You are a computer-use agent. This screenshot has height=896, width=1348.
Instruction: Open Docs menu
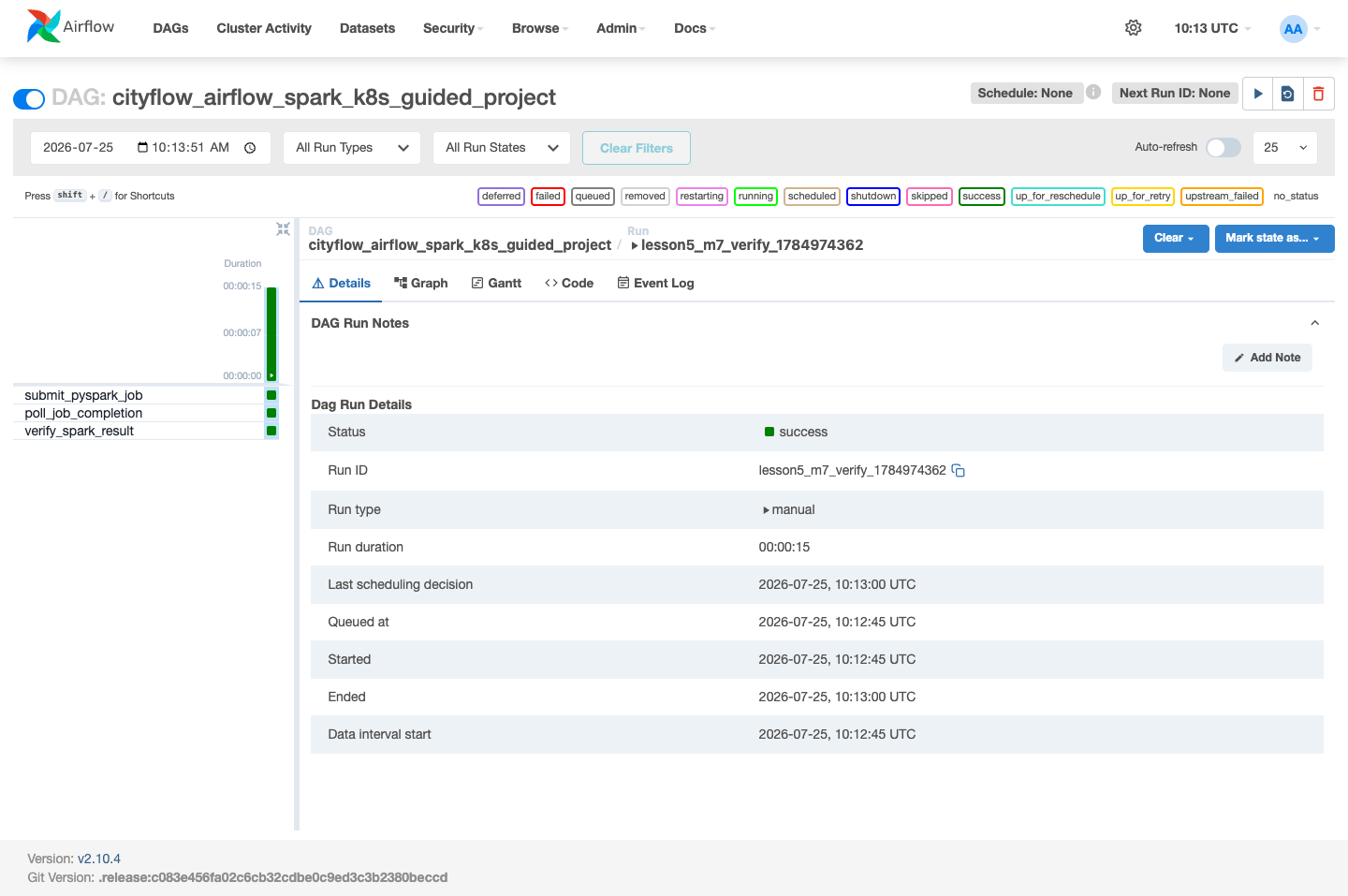coord(695,28)
